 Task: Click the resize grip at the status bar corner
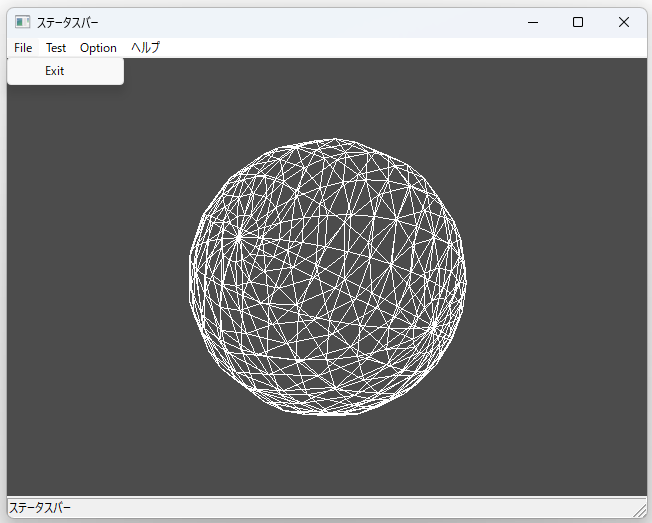tap(640, 510)
